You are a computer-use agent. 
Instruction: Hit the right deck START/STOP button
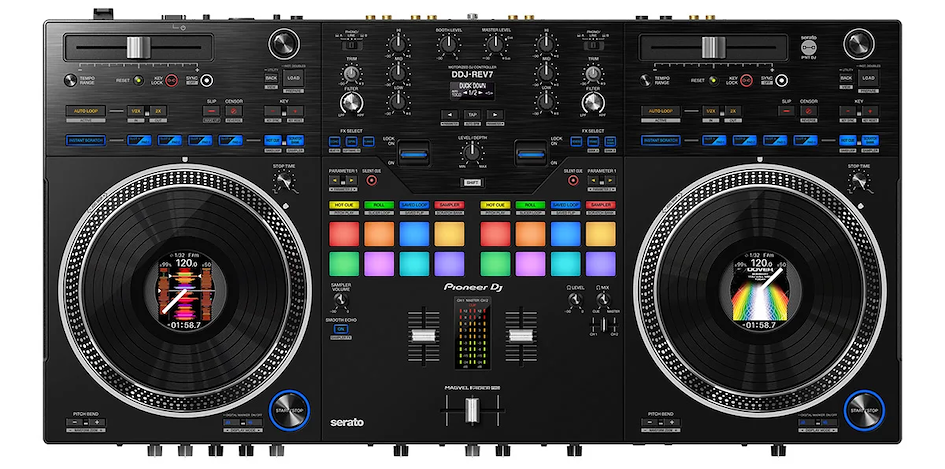[x=864, y=411]
